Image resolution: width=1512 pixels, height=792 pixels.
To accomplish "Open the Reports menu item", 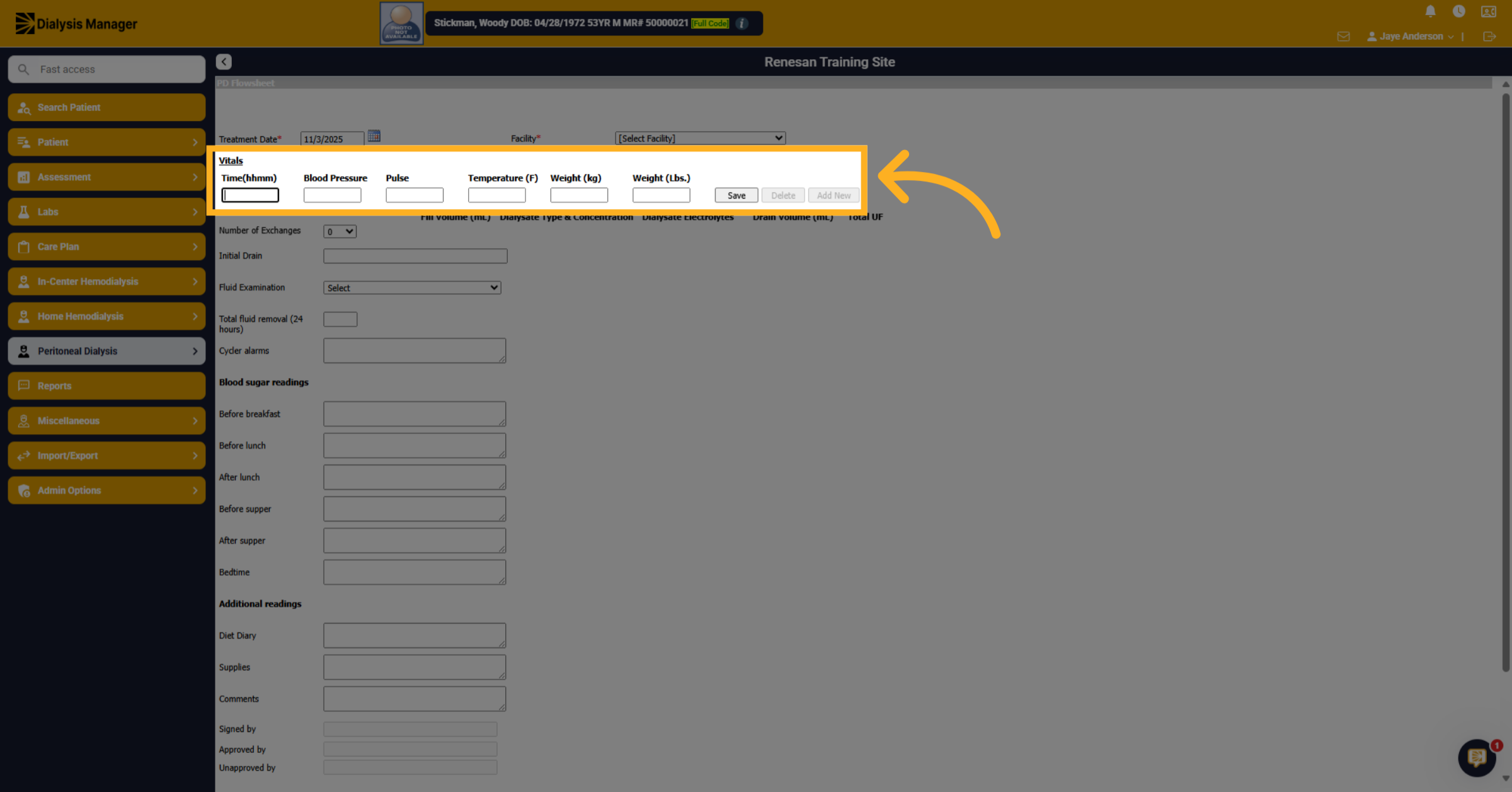I will click(x=106, y=386).
